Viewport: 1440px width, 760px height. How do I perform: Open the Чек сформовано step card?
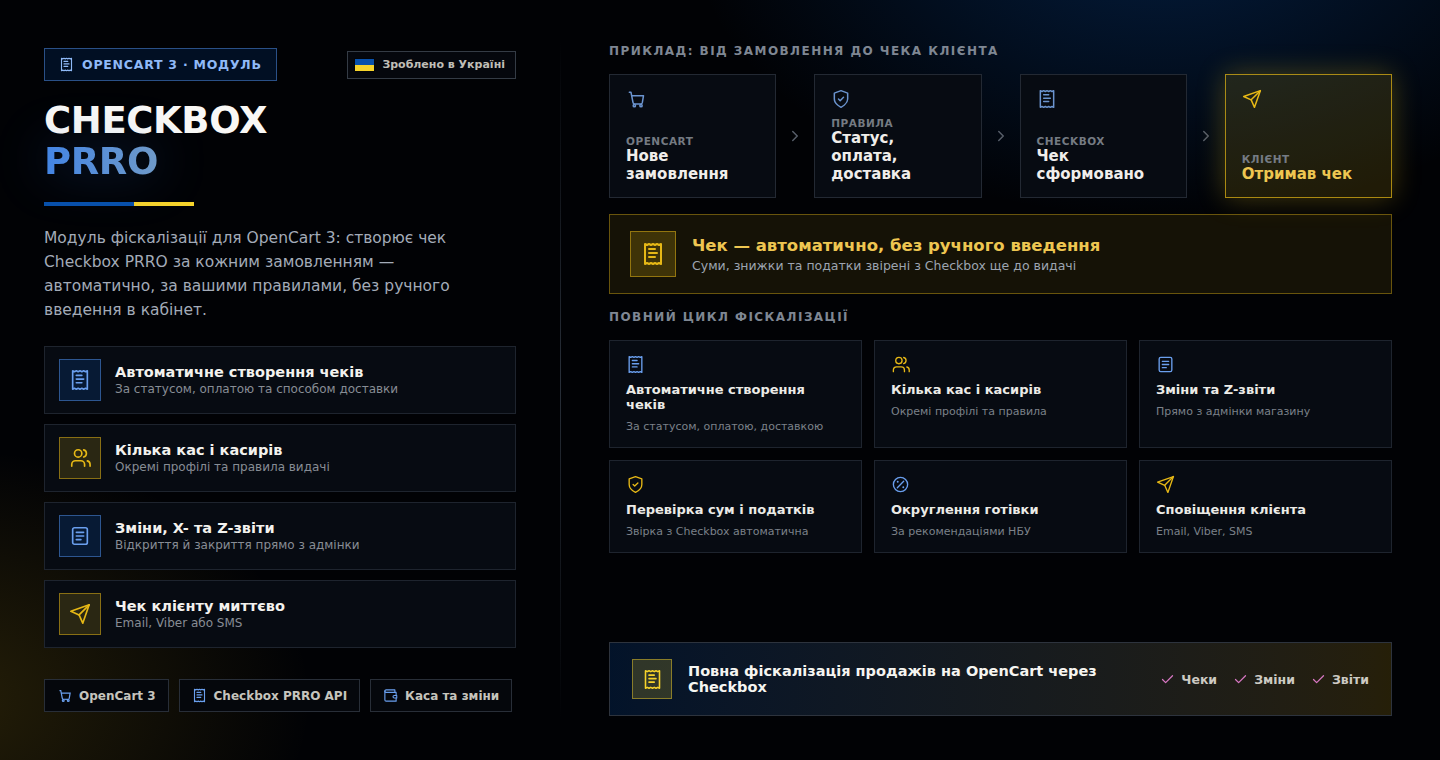(1103, 136)
